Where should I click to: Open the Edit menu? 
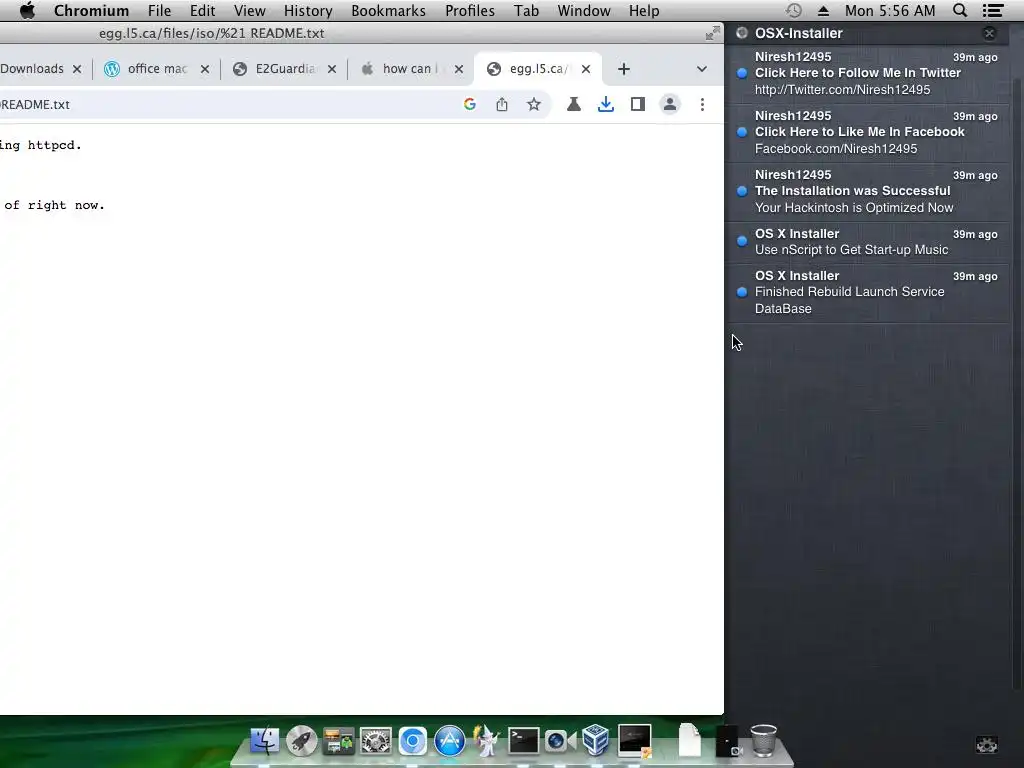point(202,10)
